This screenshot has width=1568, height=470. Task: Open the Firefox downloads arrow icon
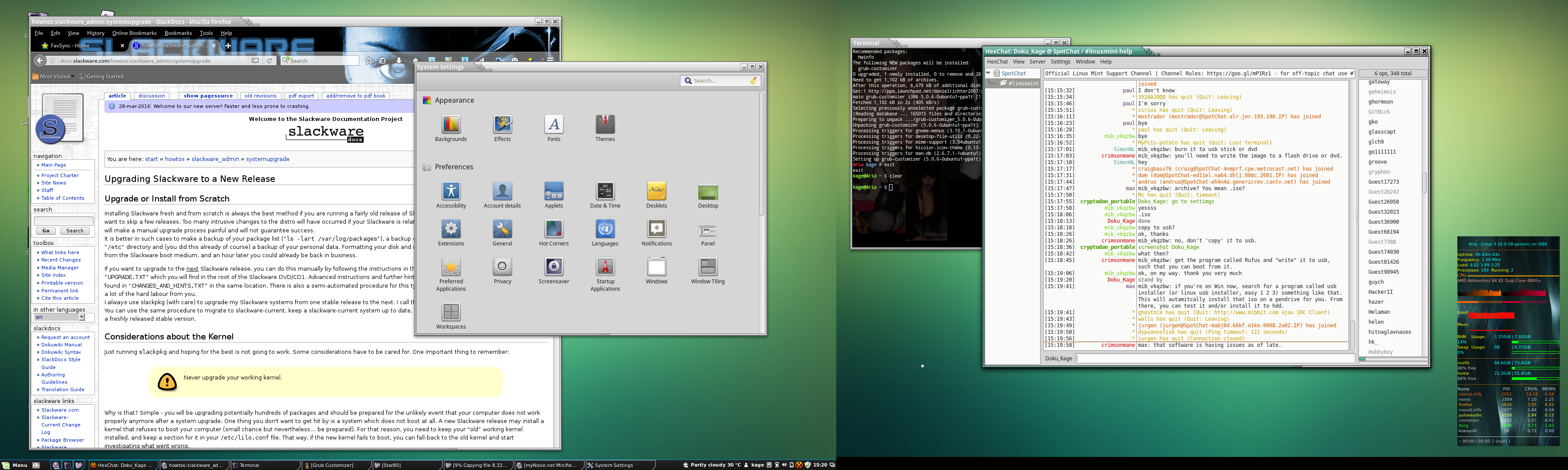(x=399, y=60)
